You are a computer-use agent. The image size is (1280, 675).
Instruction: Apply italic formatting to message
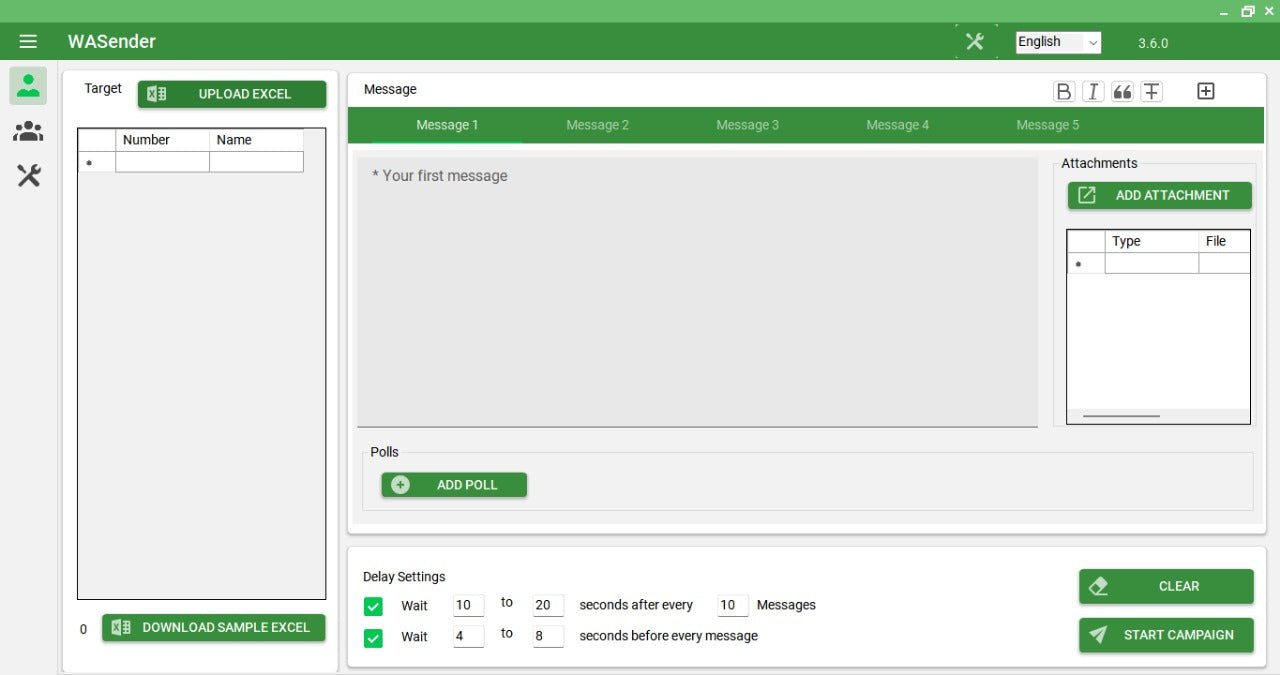click(x=1093, y=91)
